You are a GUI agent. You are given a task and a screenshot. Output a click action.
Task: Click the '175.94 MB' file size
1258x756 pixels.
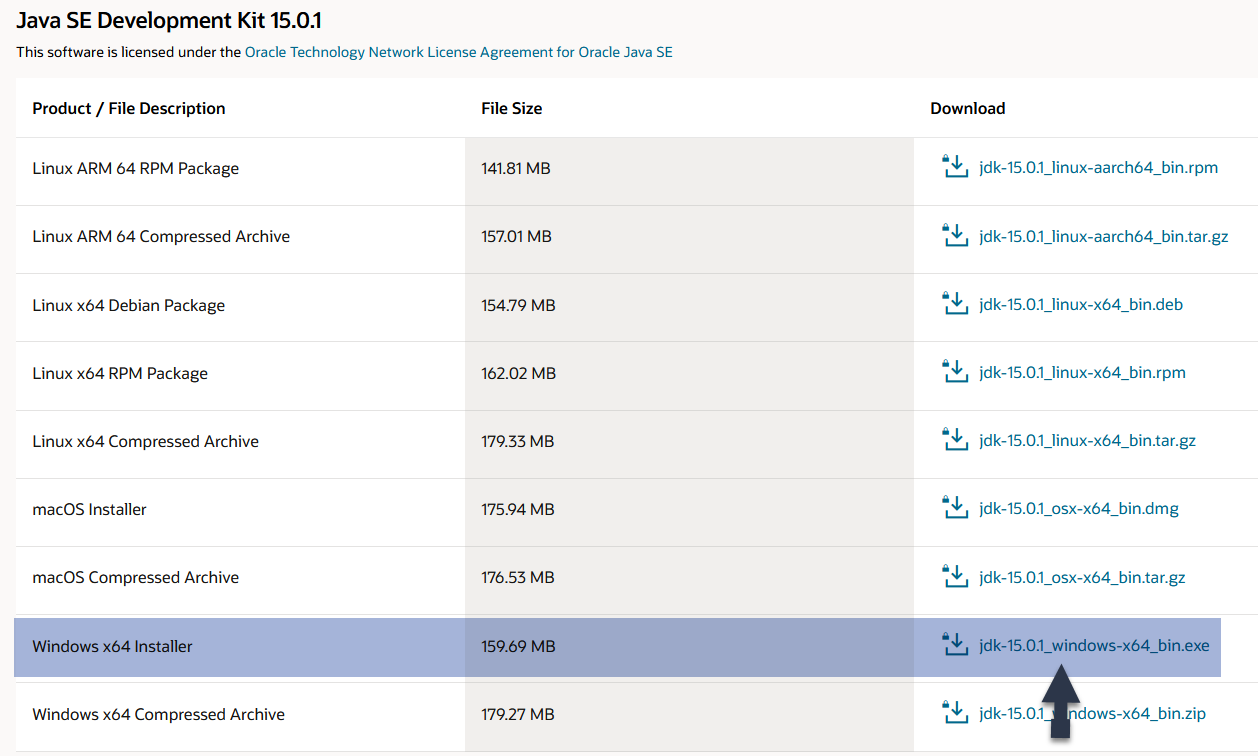point(518,510)
